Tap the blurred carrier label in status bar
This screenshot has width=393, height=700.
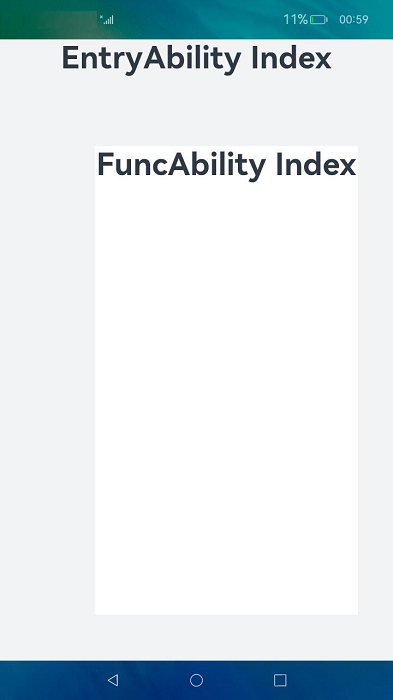[x=67, y=20]
